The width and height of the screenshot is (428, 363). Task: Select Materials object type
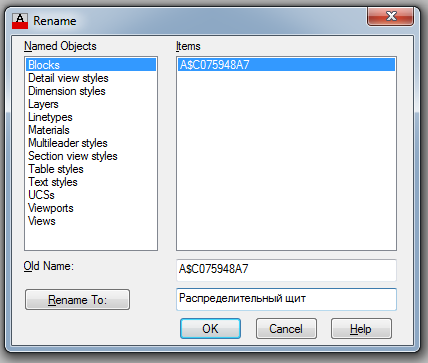(x=49, y=130)
